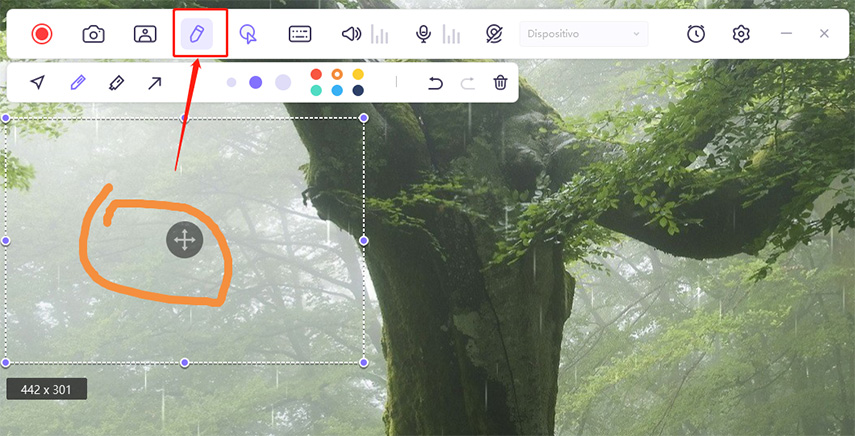Viewport: 855px width, 436px height.
Task: Choose the medium stroke thickness dot
Action: (255, 82)
